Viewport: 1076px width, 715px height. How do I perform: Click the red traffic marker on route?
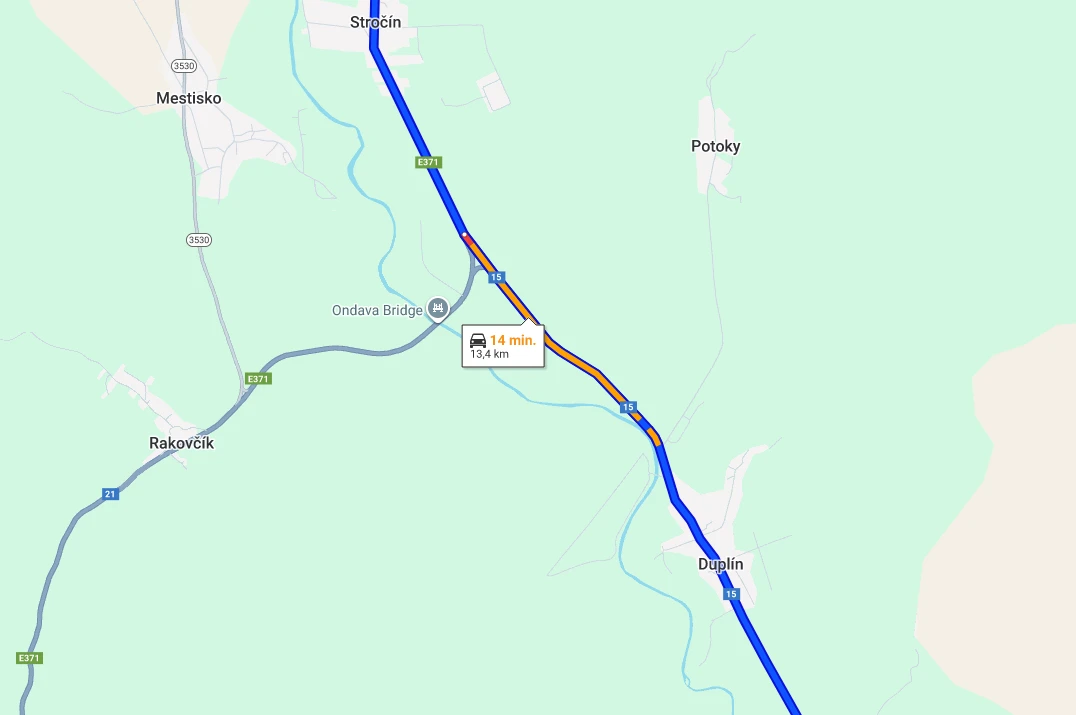pos(466,237)
